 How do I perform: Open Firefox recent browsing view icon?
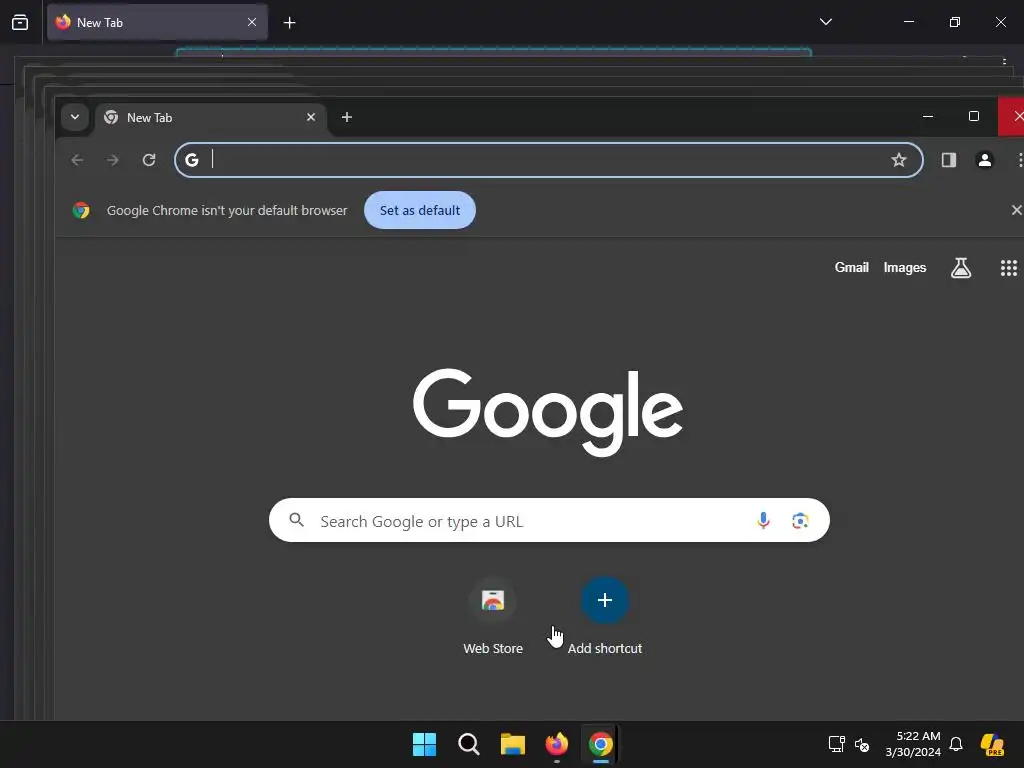point(20,23)
